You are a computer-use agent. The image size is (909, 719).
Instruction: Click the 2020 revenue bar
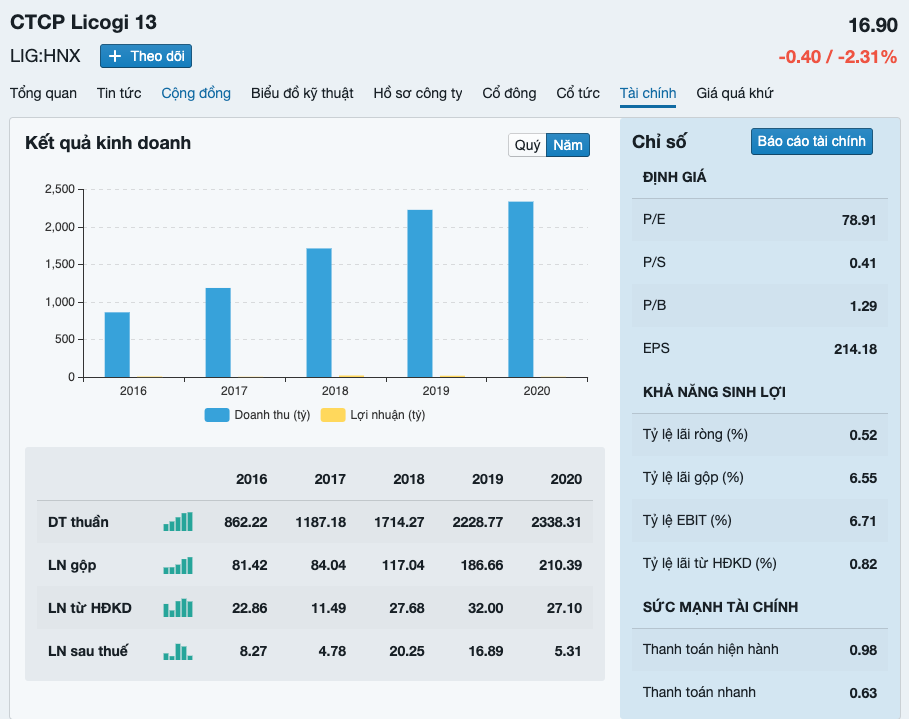[521, 289]
